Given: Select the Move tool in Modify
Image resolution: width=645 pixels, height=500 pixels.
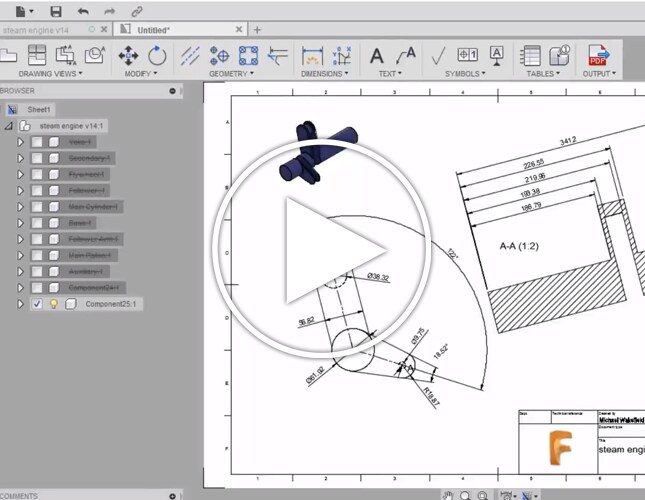Looking at the screenshot, I should click(x=128, y=56).
